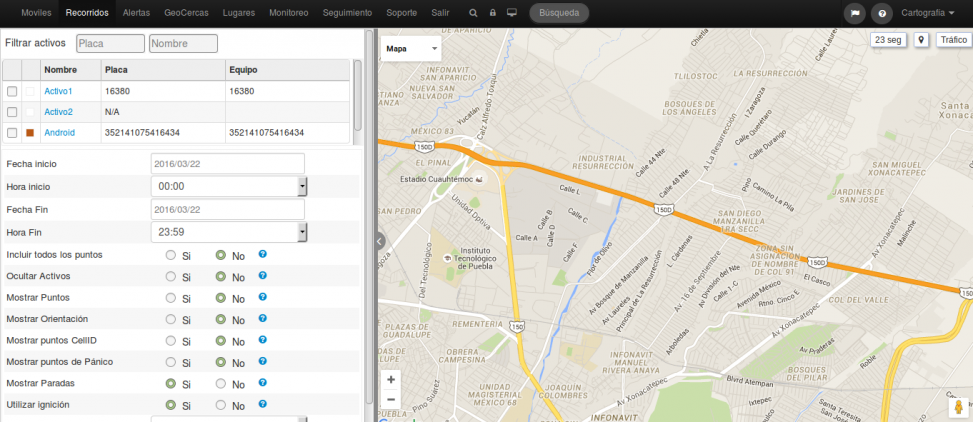The width and height of the screenshot is (973, 422).
Task: Select No for Mostrar Paradas
Action: (220, 384)
